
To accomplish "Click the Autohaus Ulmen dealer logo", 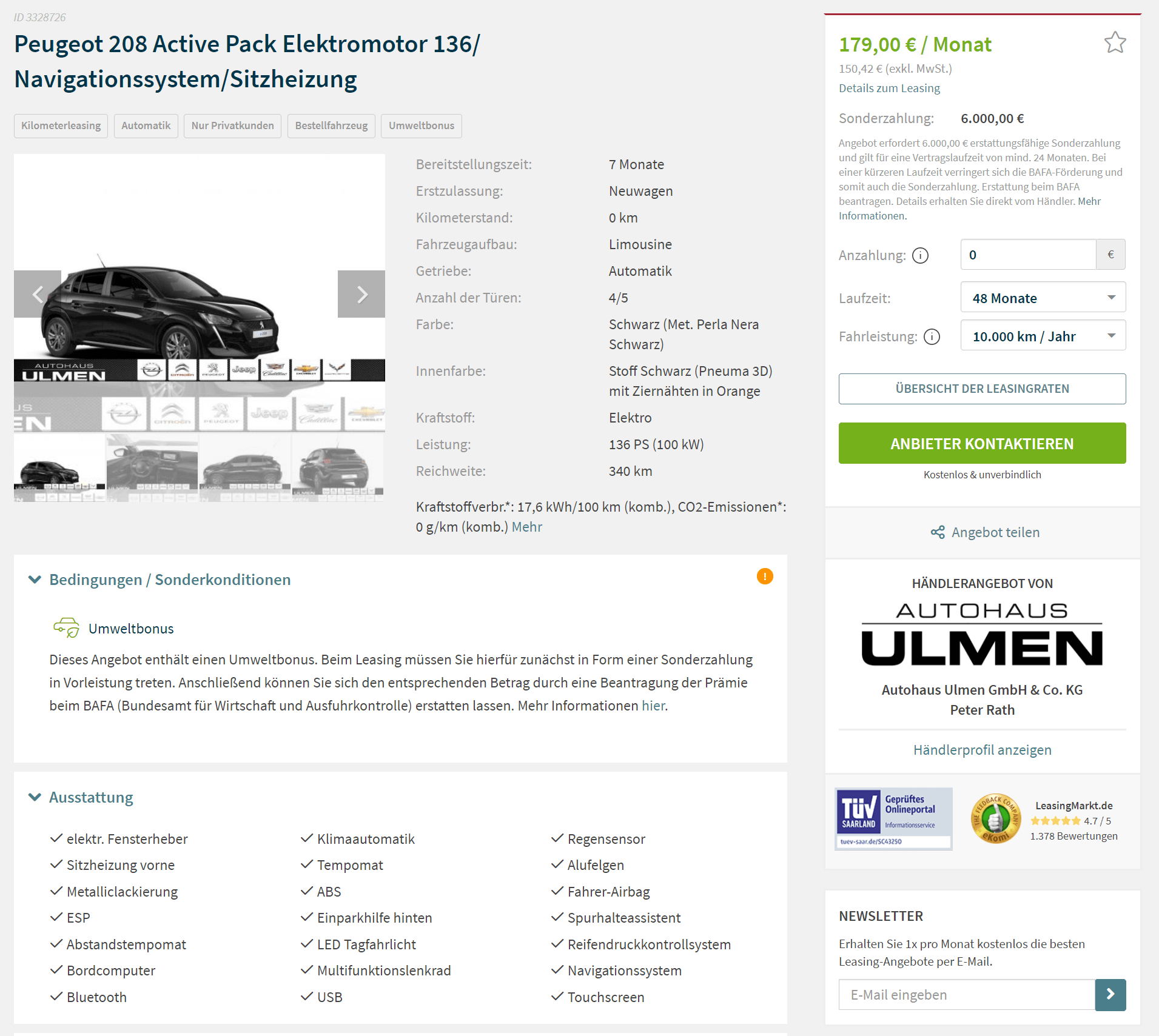I will pos(982,634).
